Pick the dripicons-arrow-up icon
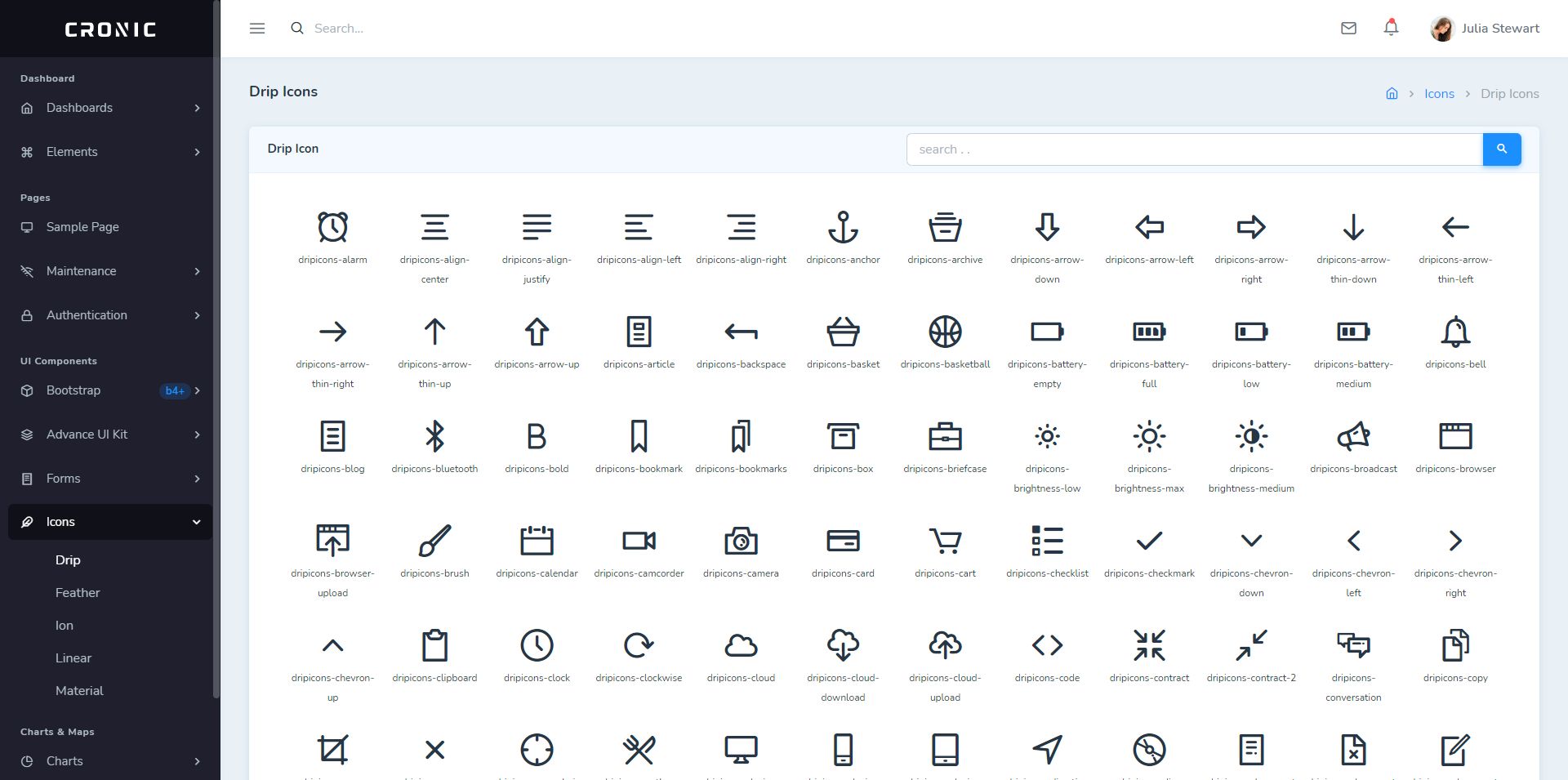Image resolution: width=1568 pixels, height=780 pixels. tap(537, 332)
